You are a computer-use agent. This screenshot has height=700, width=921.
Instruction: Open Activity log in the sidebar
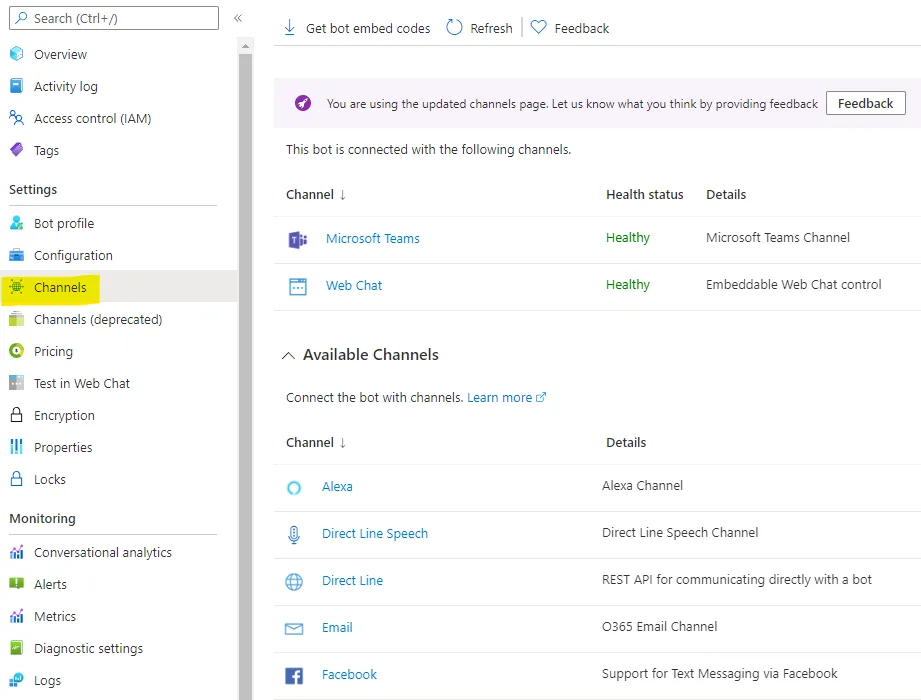pos(66,86)
